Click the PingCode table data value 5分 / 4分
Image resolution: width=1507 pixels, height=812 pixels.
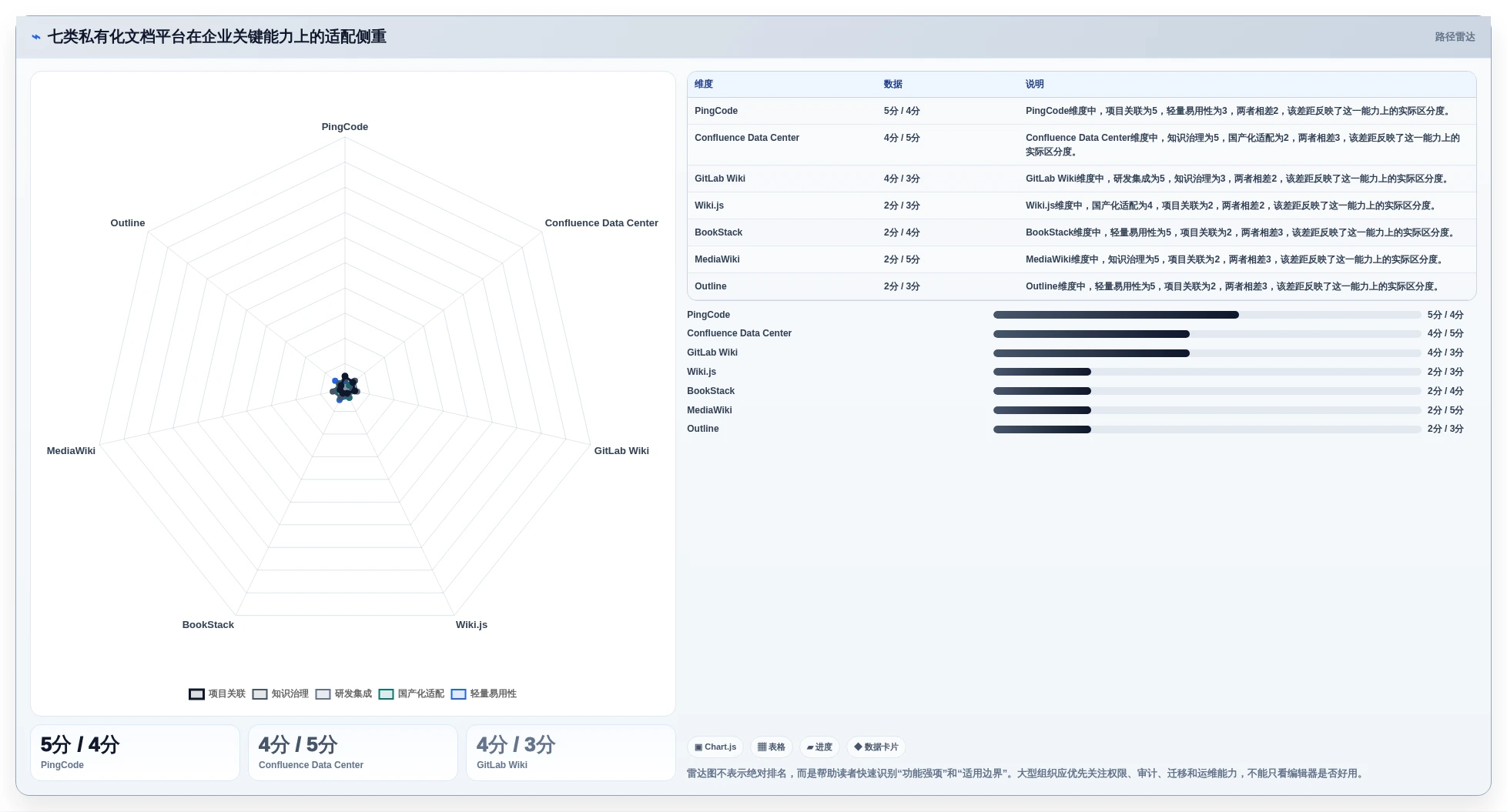pyautogui.click(x=902, y=111)
